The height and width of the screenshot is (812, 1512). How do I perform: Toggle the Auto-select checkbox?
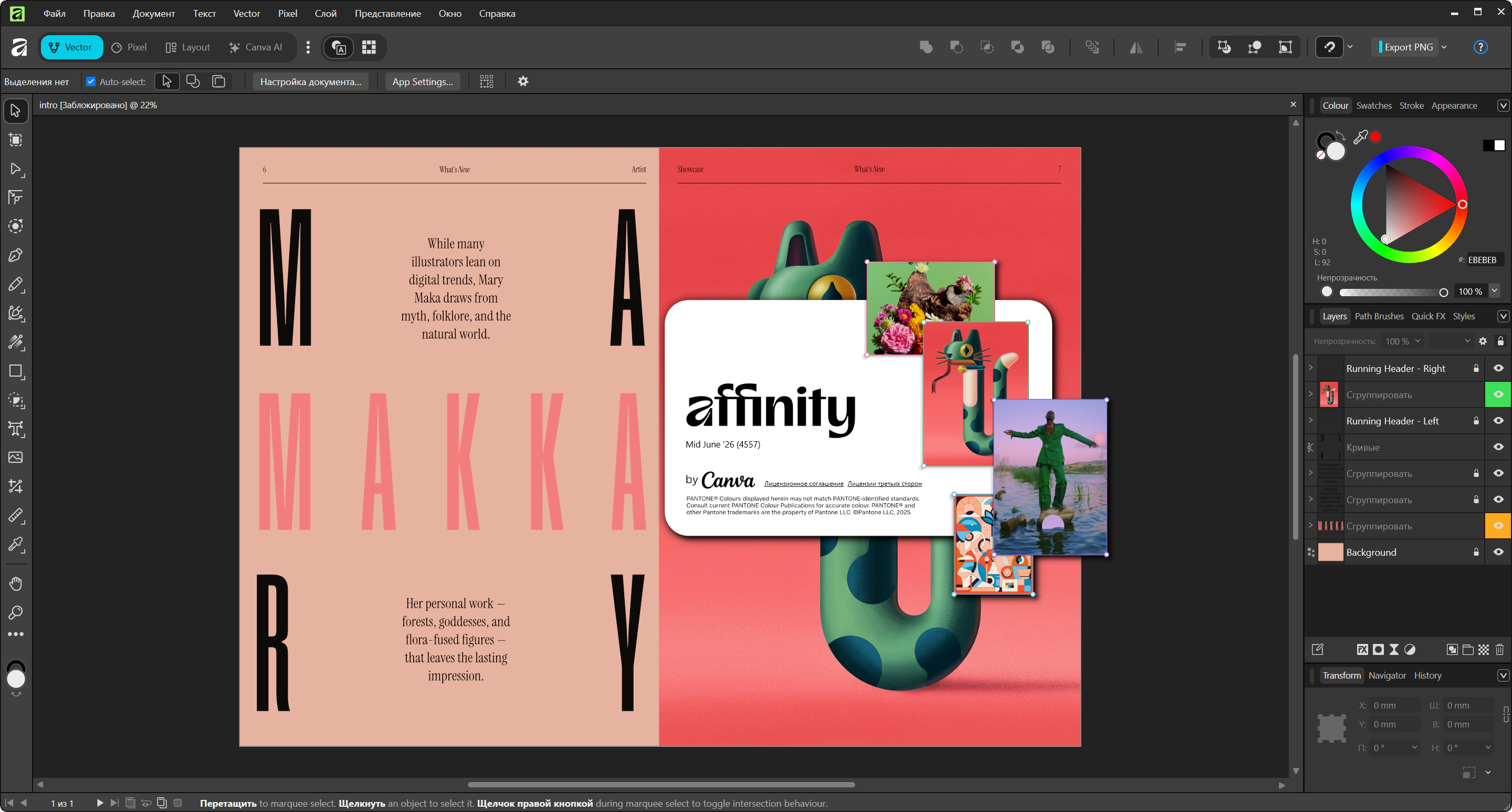coord(91,81)
